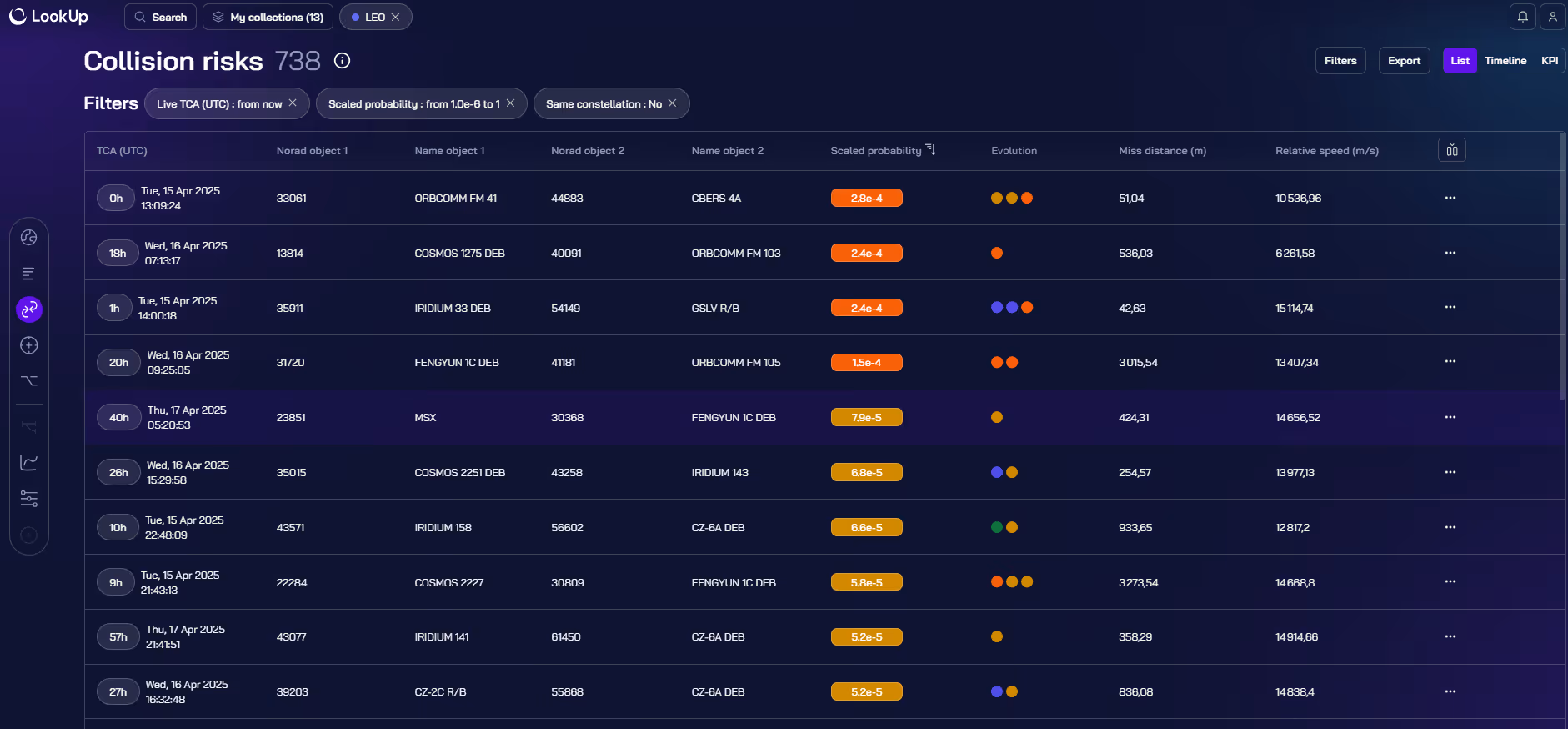This screenshot has width=1568, height=729.
Task: Click the evolution dots in ORBCOMM FM 41 row
Action: pyautogui.click(x=1012, y=198)
